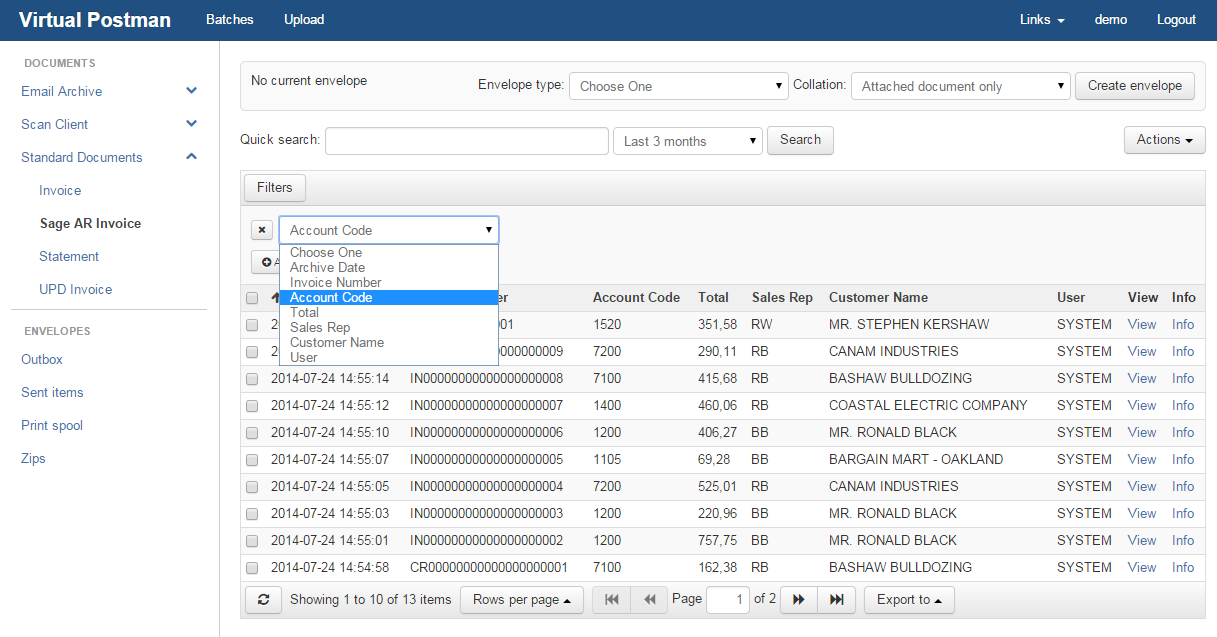
Task: Open View link for MR. STEPHEN KERSHAW
Action: click(1141, 324)
